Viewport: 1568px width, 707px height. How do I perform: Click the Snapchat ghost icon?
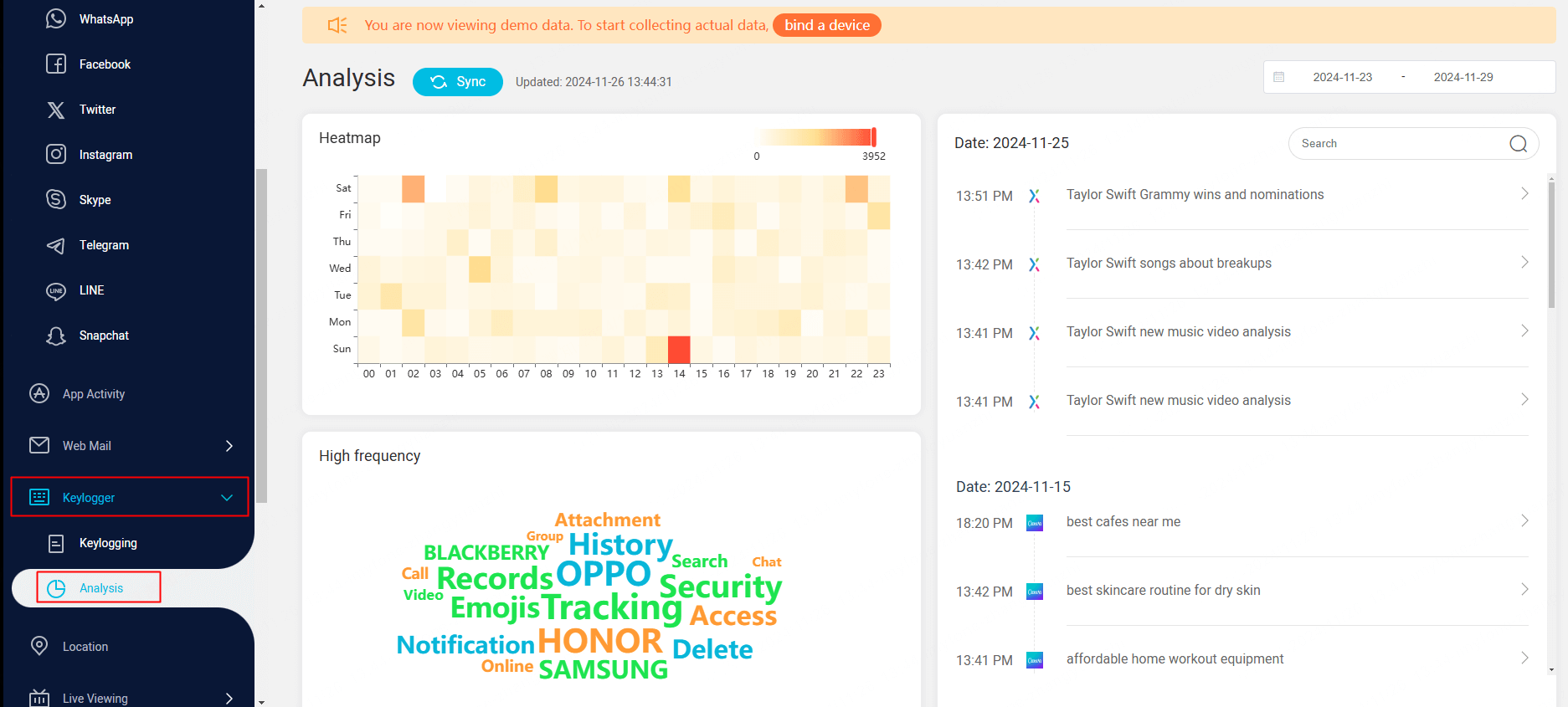pyautogui.click(x=56, y=336)
